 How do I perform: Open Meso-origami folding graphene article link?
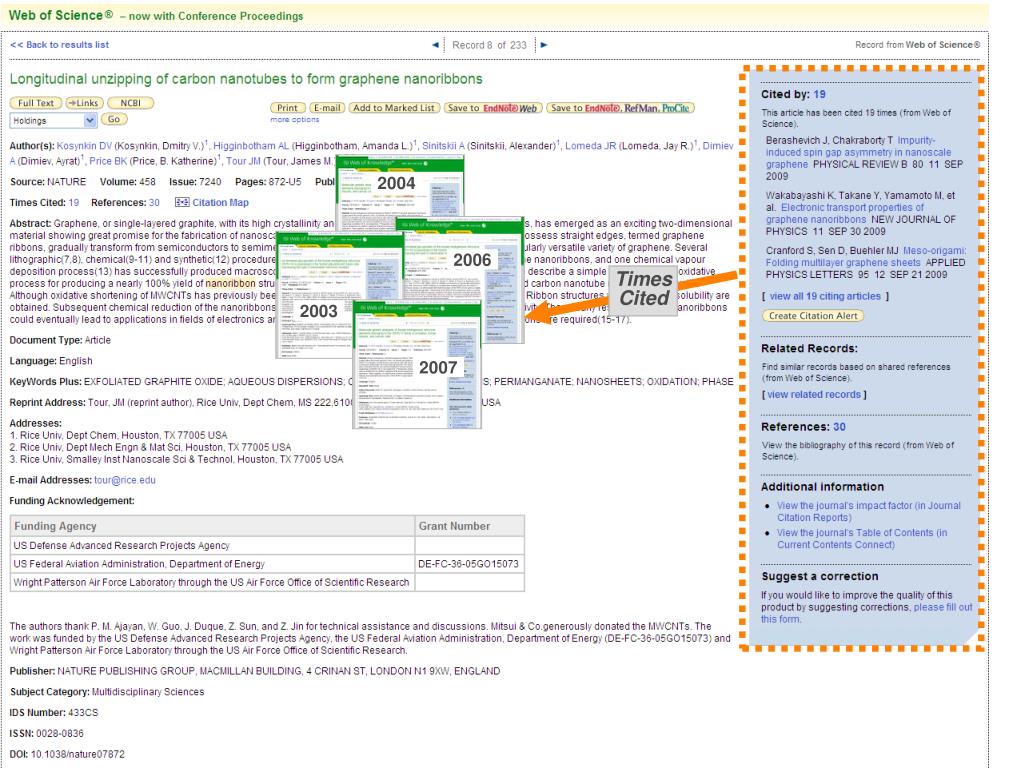pyautogui.click(x=866, y=257)
